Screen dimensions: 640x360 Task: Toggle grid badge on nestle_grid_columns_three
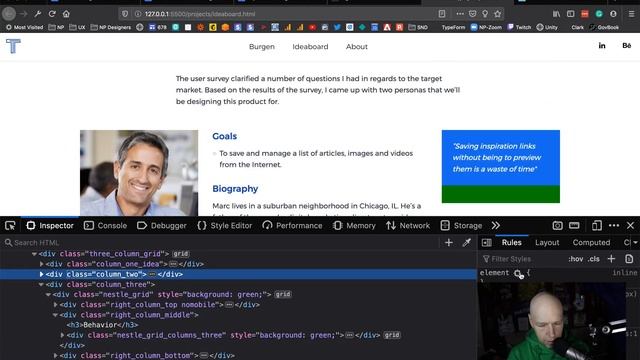click(391, 335)
